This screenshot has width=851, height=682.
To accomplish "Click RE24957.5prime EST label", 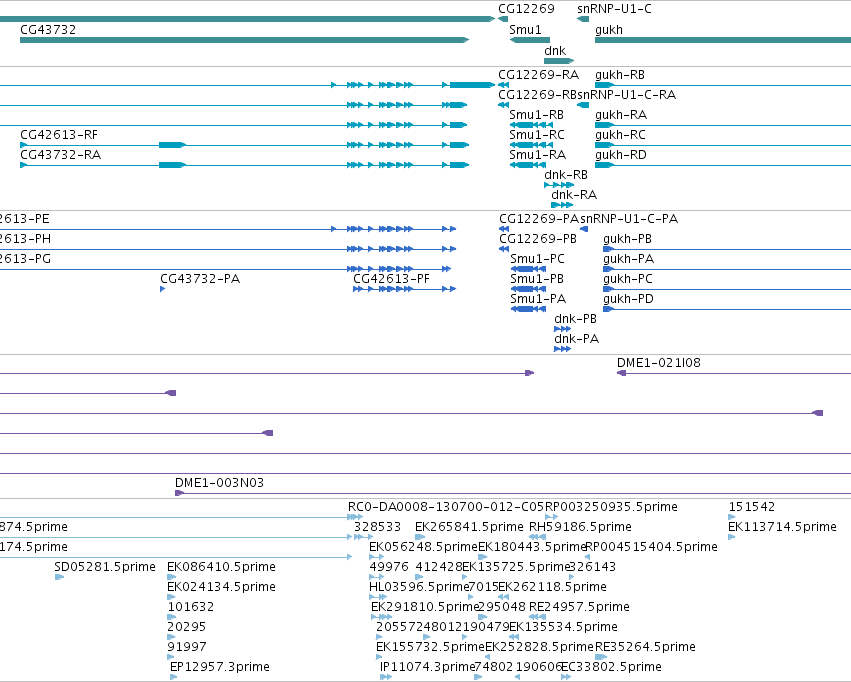I will tap(579, 607).
